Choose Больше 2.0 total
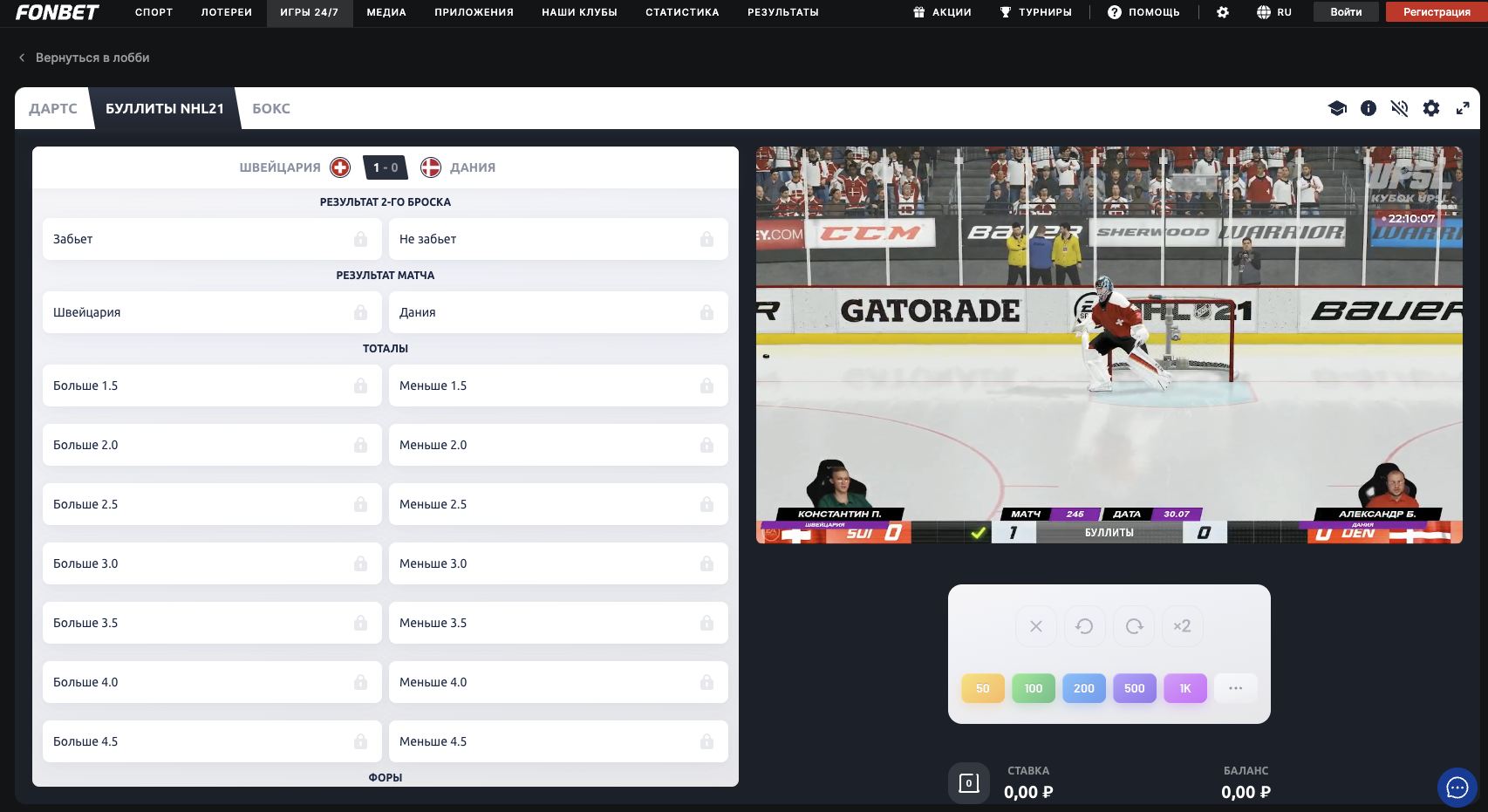1488x812 pixels. click(x=212, y=445)
